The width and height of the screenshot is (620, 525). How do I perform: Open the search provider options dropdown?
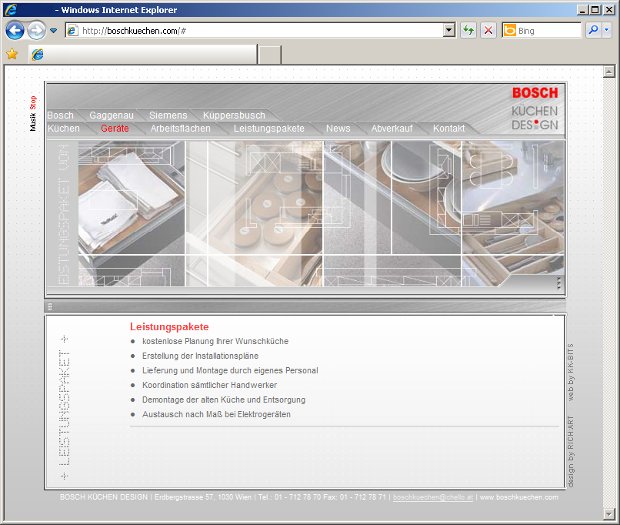coord(607,30)
